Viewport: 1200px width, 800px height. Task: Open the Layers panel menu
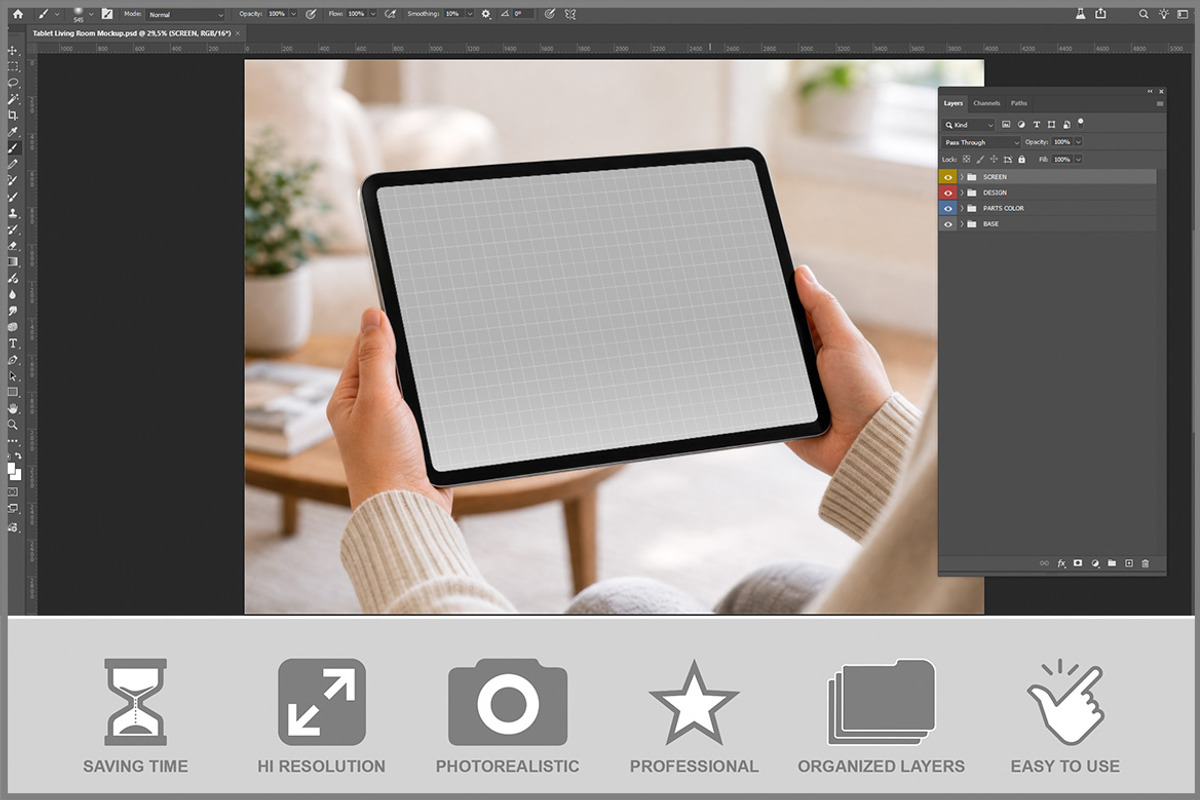point(1160,103)
